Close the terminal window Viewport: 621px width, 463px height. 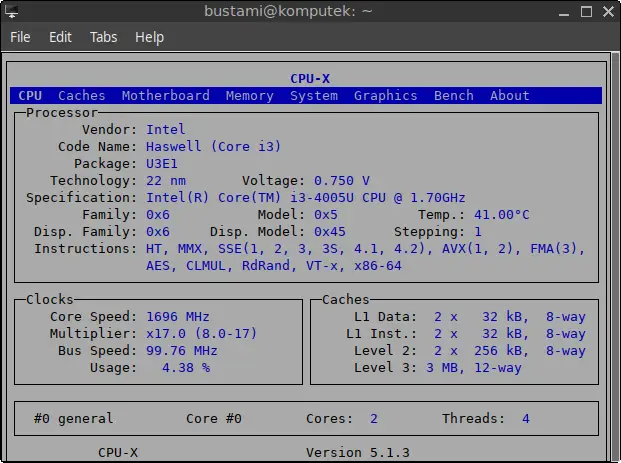click(x=608, y=11)
